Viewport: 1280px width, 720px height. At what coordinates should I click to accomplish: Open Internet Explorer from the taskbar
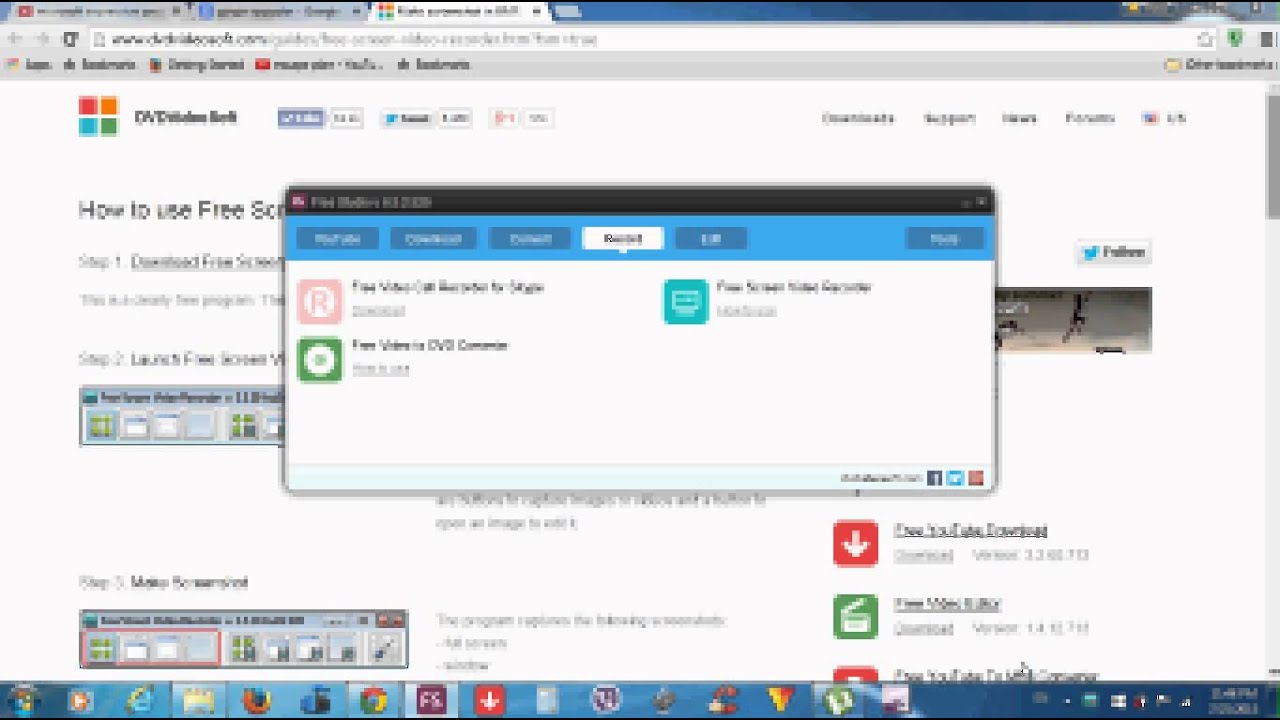[141, 700]
